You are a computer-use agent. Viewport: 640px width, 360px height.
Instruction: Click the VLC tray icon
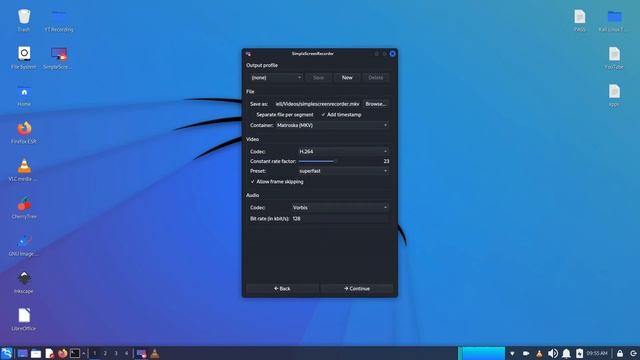(x=539, y=353)
